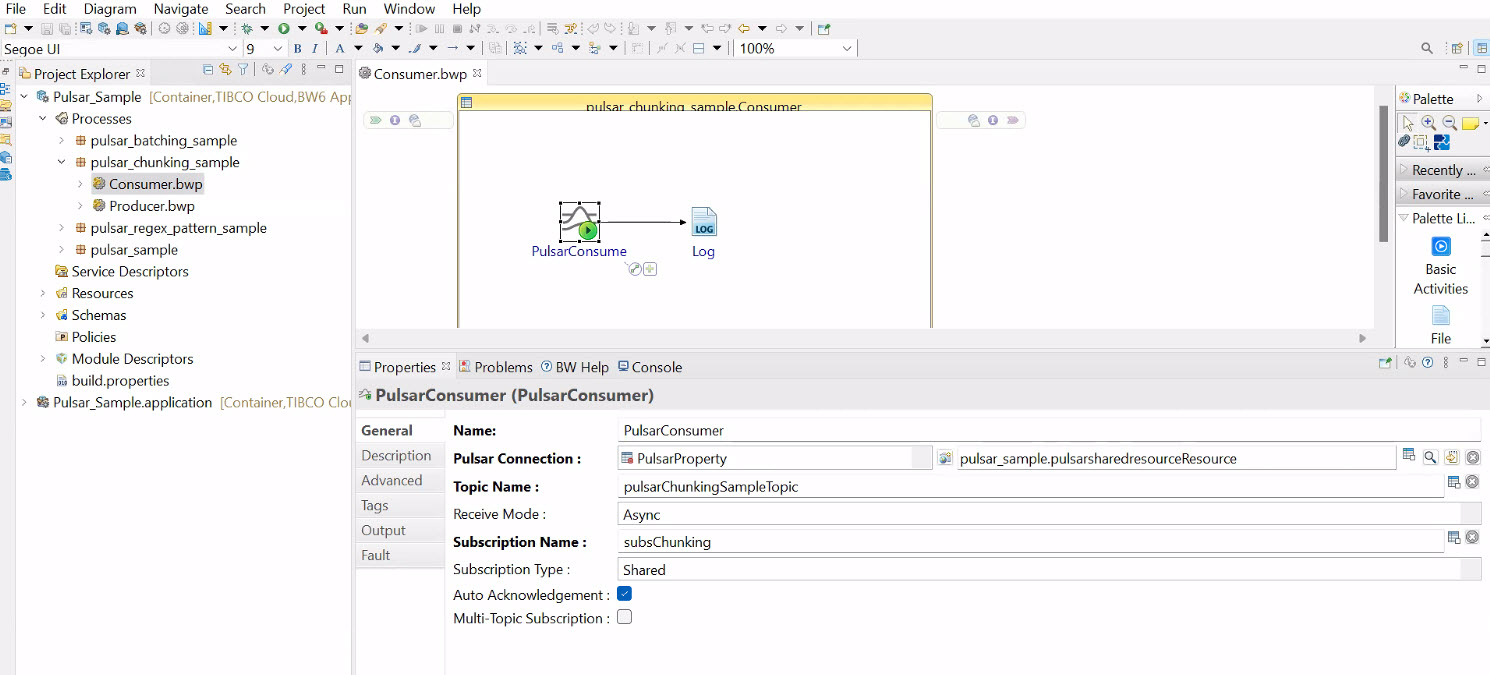Click the Run green play toolbar icon
Image resolution: width=1490 pixels, height=675 pixels.
(284, 29)
